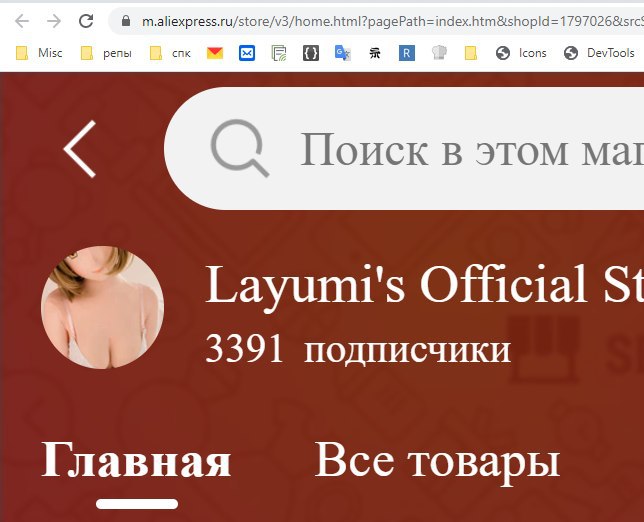Open the спк bookmarks folder
The image size is (644, 522).
click(170, 53)
